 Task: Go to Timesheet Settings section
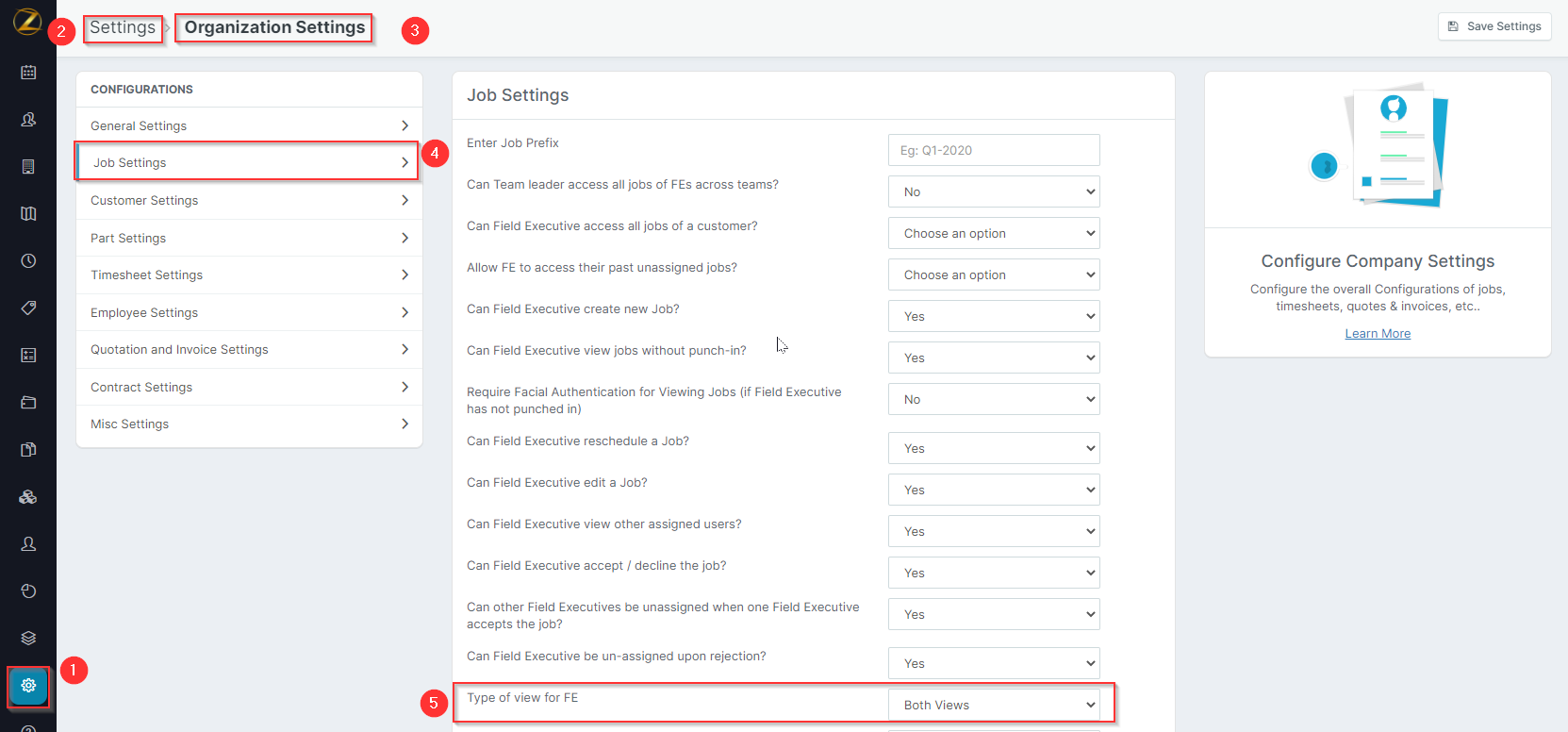point(249,275)
